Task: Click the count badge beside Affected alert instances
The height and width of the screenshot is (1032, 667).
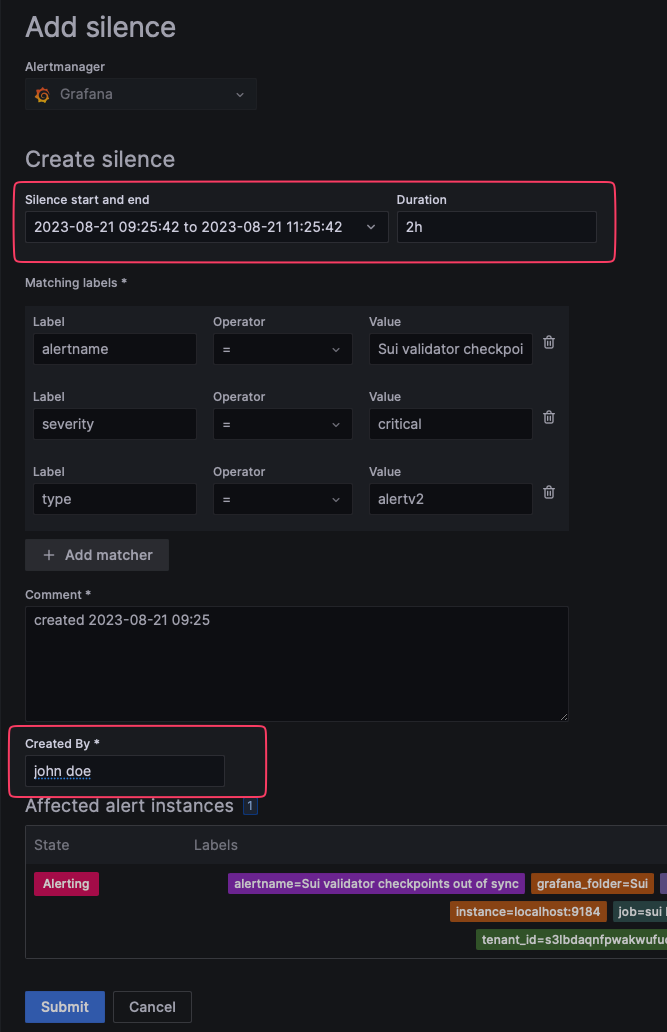Action: (250, 806)
